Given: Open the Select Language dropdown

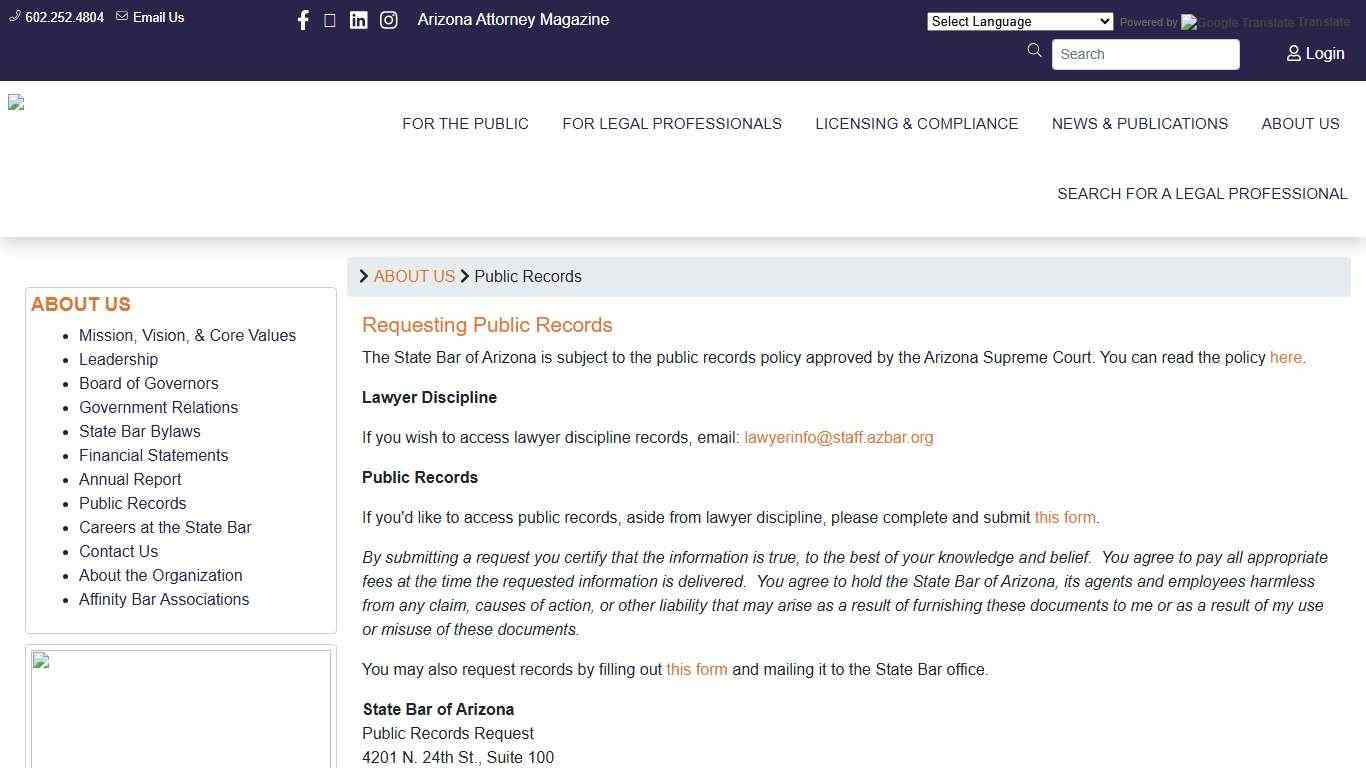Looking at the screenshot, I should 1019,21.
